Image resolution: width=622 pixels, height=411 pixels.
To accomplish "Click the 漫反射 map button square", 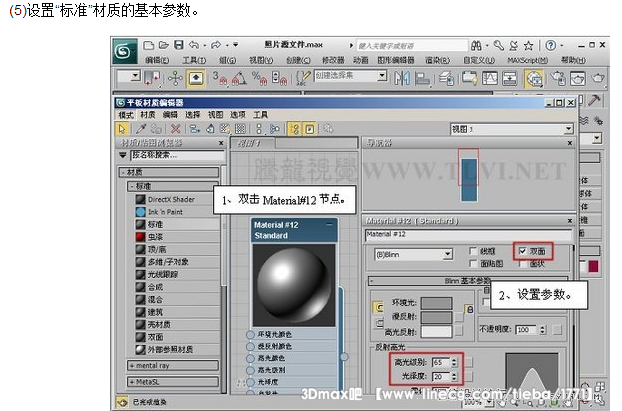I will 459,317.
